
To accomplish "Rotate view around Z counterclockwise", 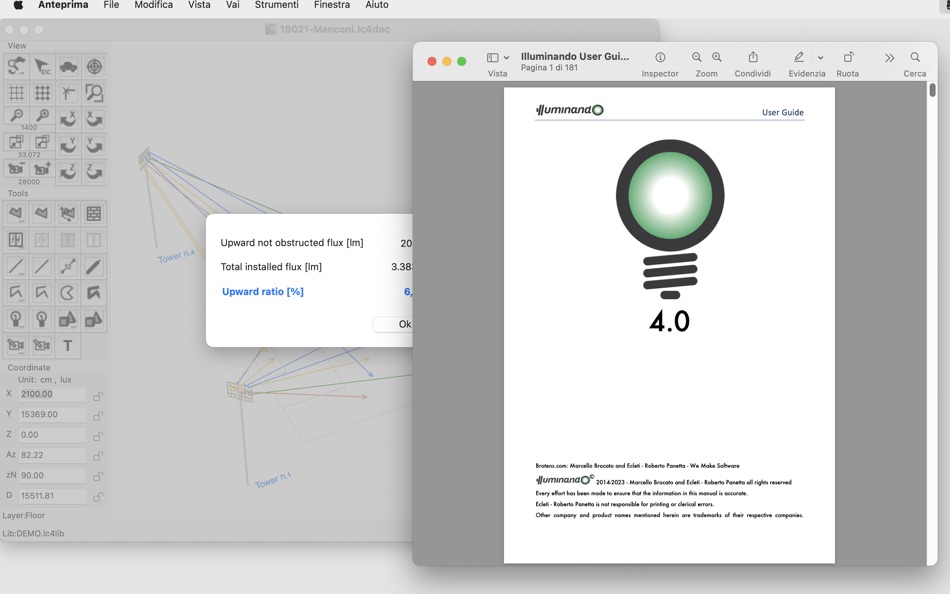I will 68,171.
